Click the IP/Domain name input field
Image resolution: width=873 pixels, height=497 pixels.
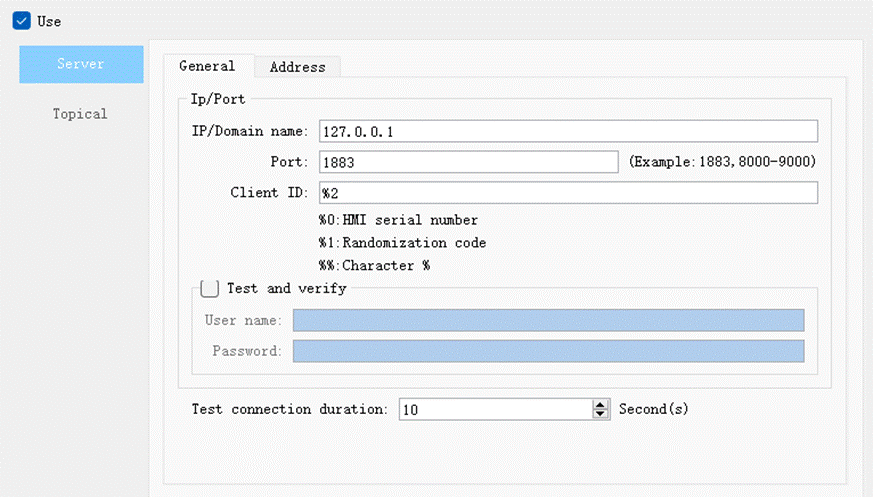tap(568, 132)
